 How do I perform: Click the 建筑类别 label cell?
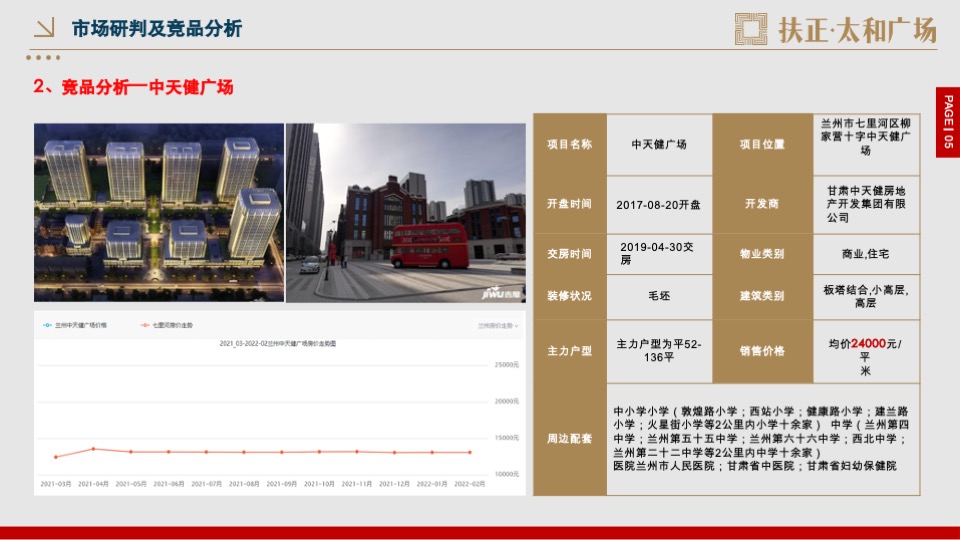tap(762, 296)
